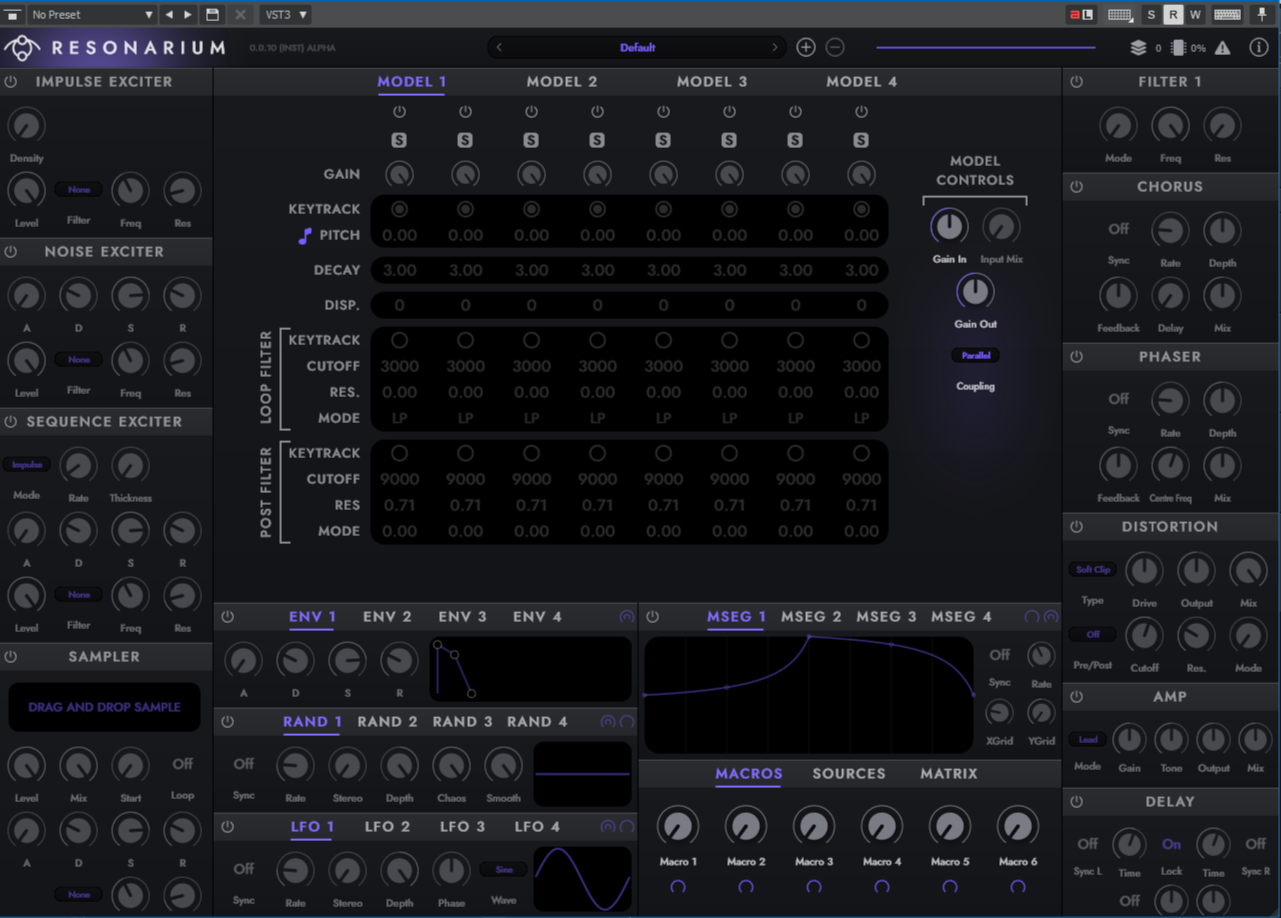Click the Resonarium logo icon
This screenshot has width=1281, height=918.
click(22, 48)
